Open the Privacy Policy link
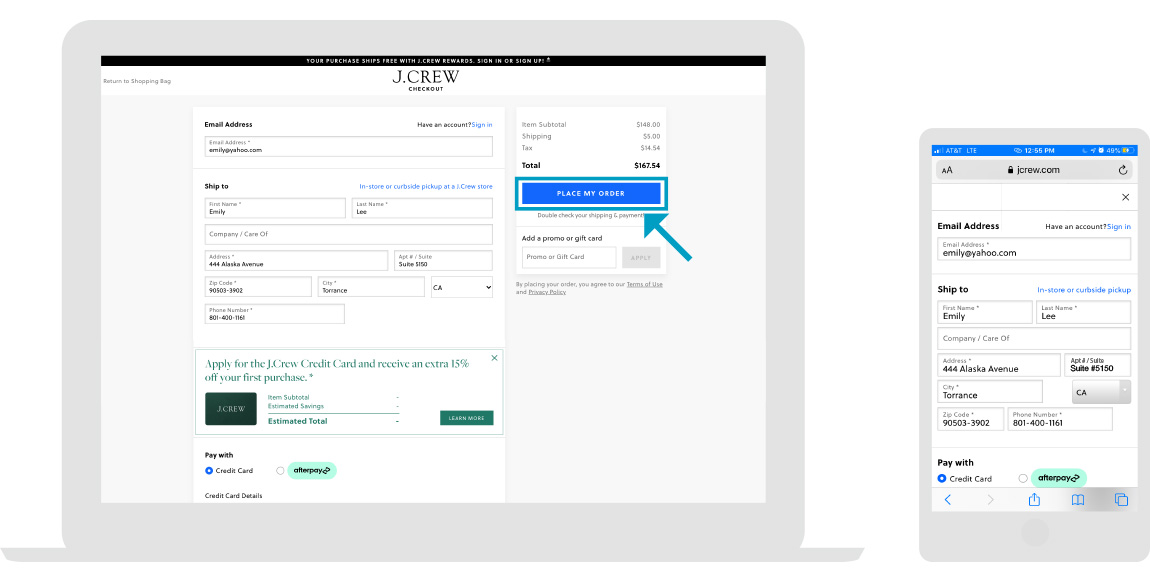 (547, 292)
